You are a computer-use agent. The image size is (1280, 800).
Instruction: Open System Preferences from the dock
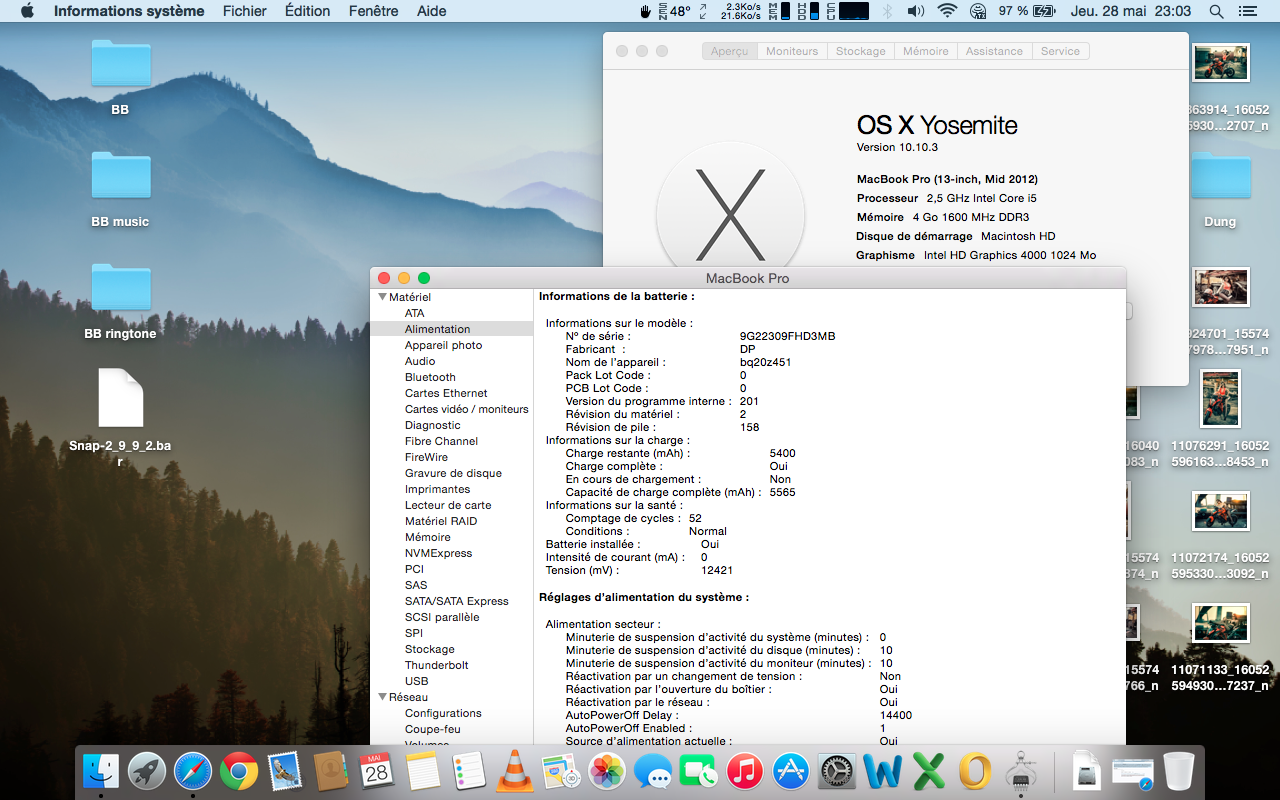point(837,771)
